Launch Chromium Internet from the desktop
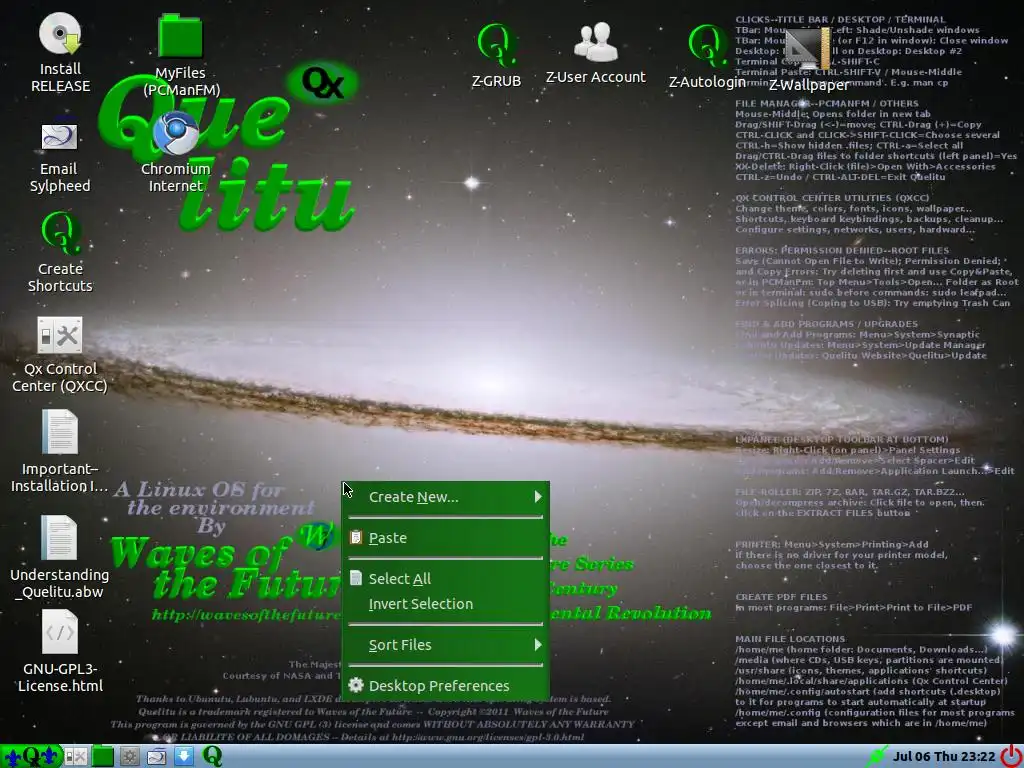Screen dimensions: 1024x768 pos(176,133)
